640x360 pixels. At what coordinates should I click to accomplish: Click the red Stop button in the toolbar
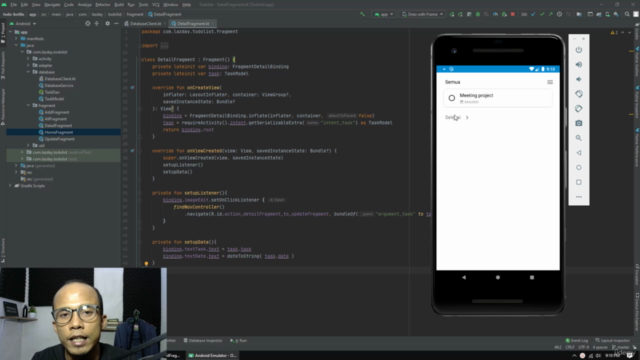point(513,14)
